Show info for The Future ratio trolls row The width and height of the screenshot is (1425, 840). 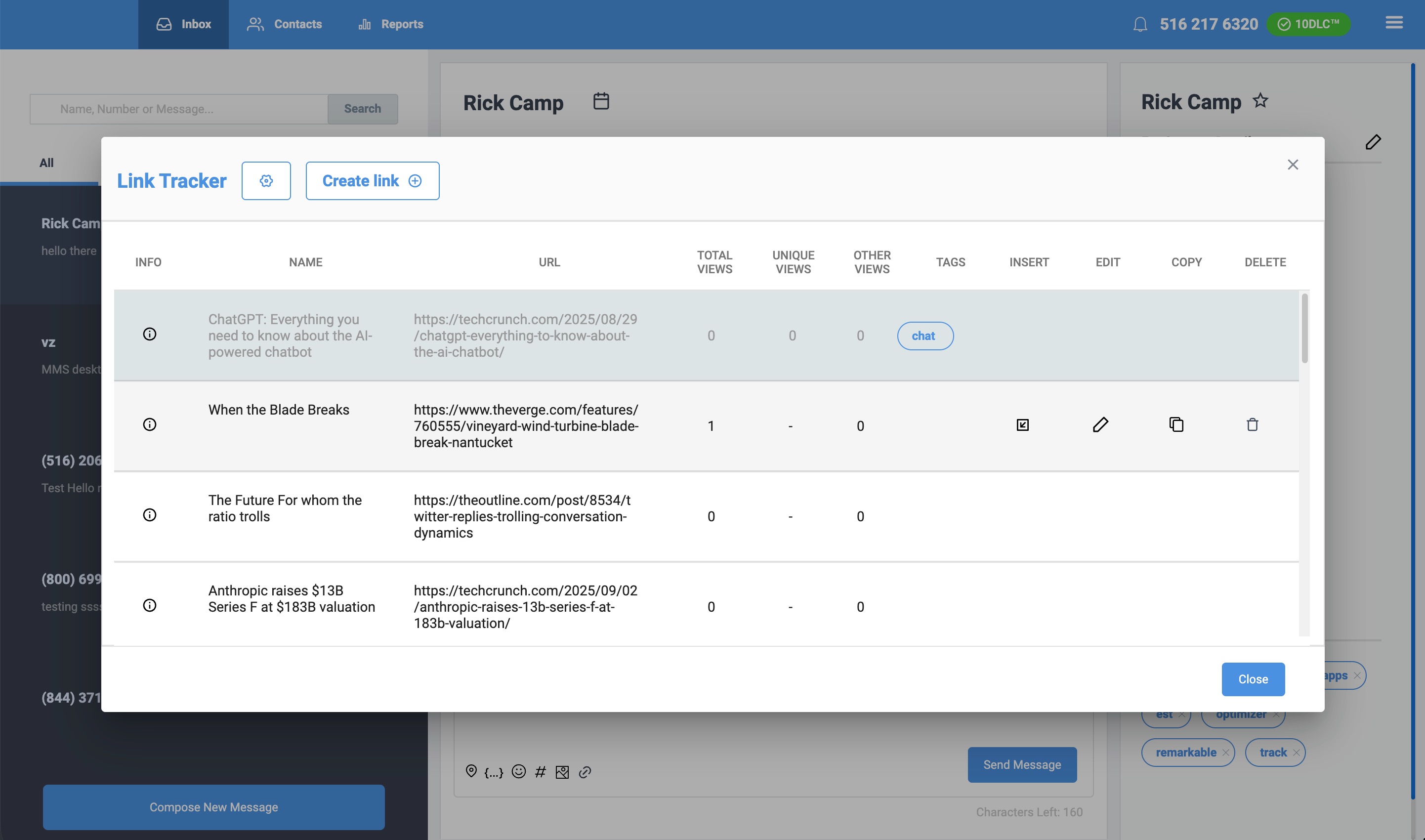coord(149,514)
